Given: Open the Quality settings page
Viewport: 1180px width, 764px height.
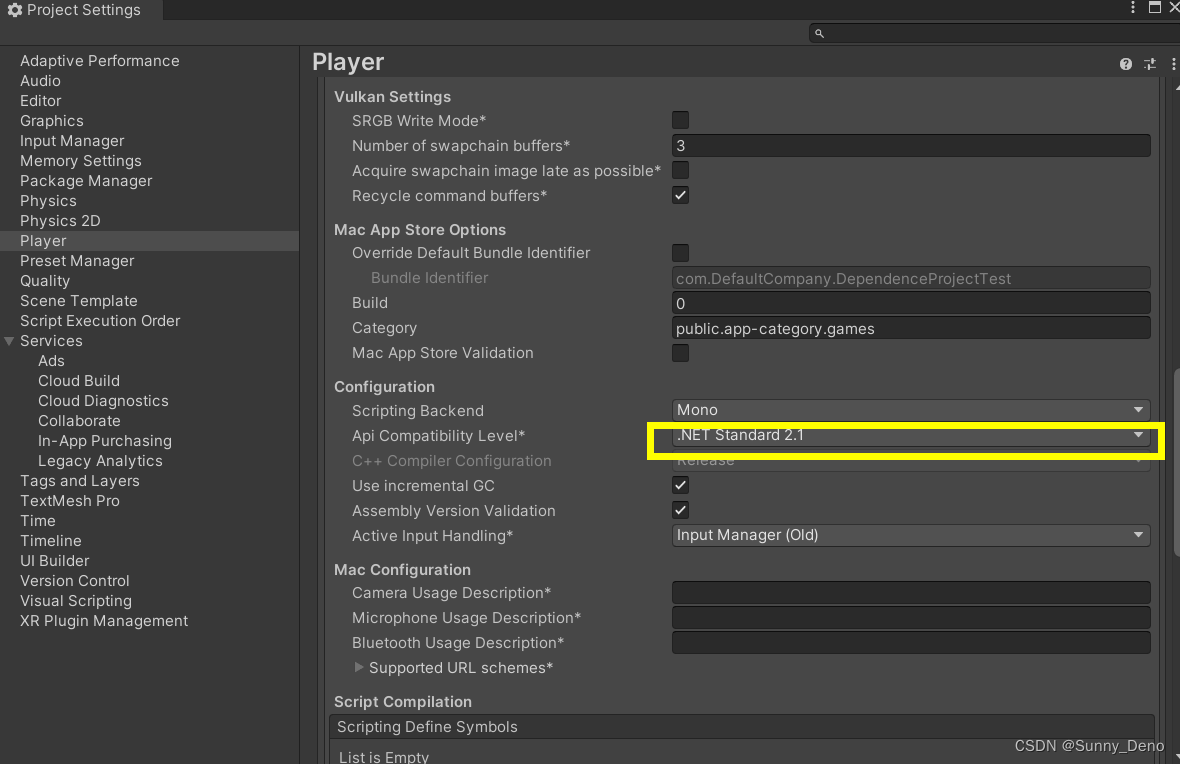Looking at the screenshot, I should point(45,280).
